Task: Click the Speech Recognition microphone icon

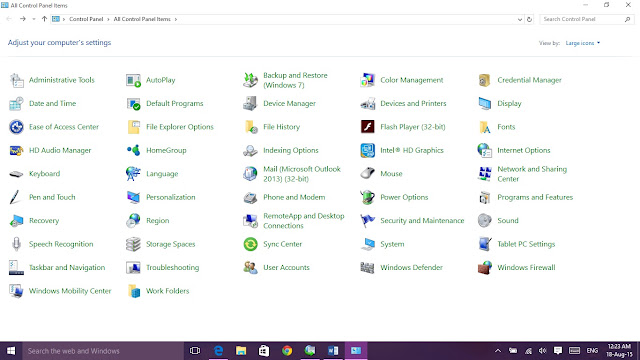Action: click(x=16, y=244)
